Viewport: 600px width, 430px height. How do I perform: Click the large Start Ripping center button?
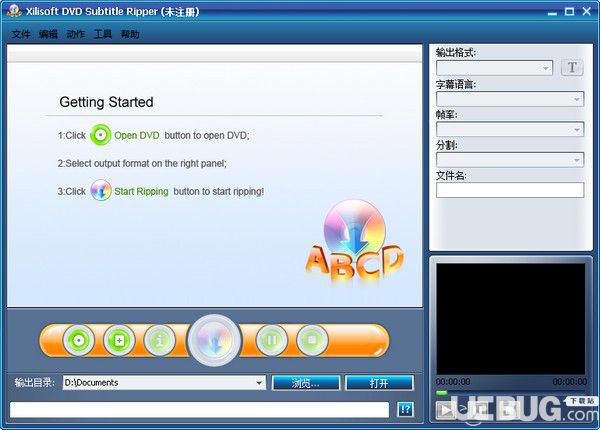(214, 340)
